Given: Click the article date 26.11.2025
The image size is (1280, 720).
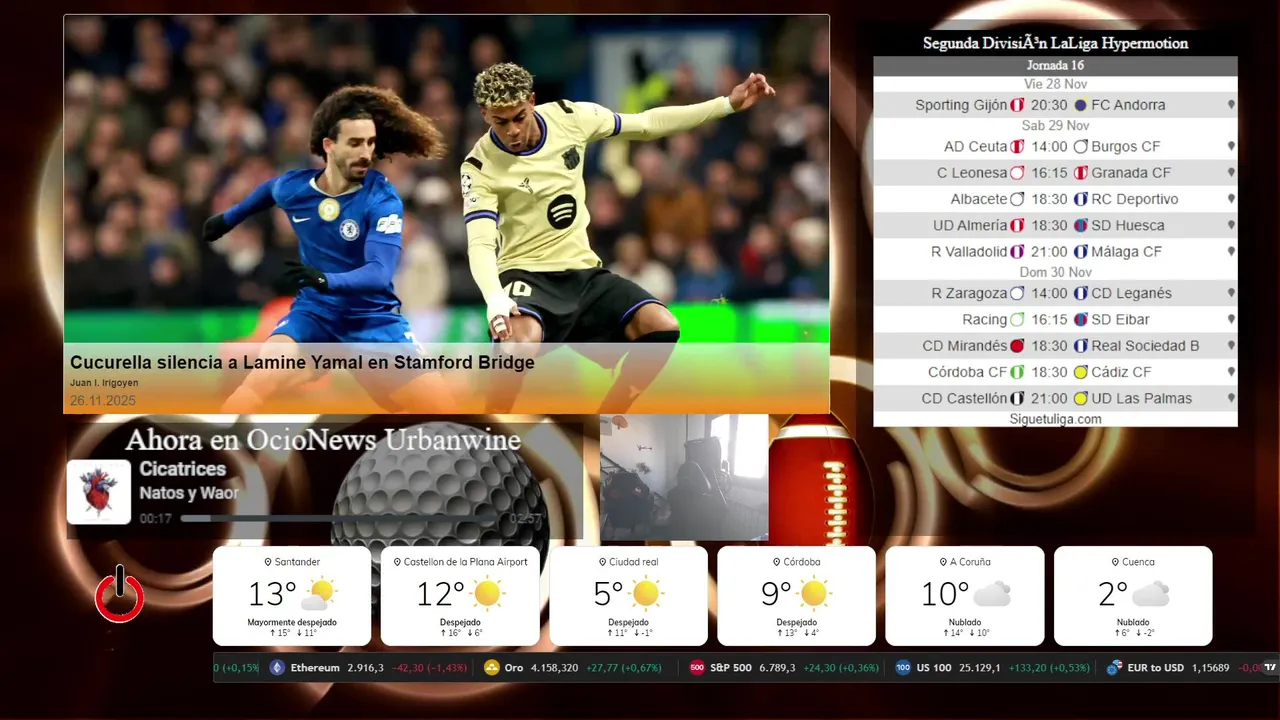Looking at the screenshot, I should click(x=103, y=401).
